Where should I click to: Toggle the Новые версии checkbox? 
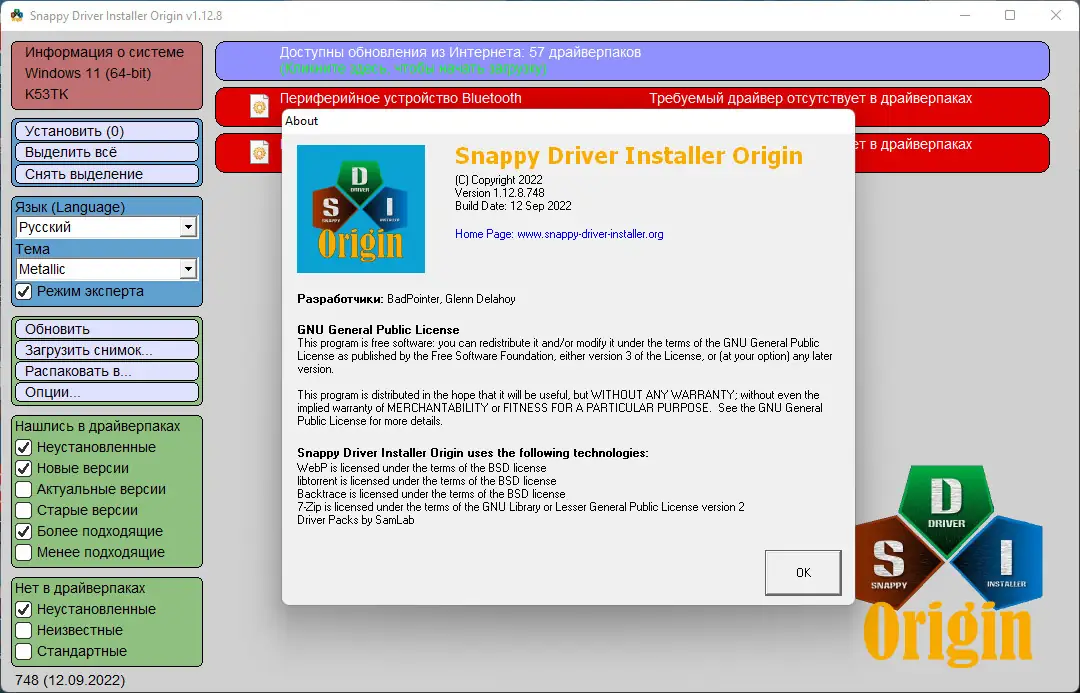click(24, 468)
